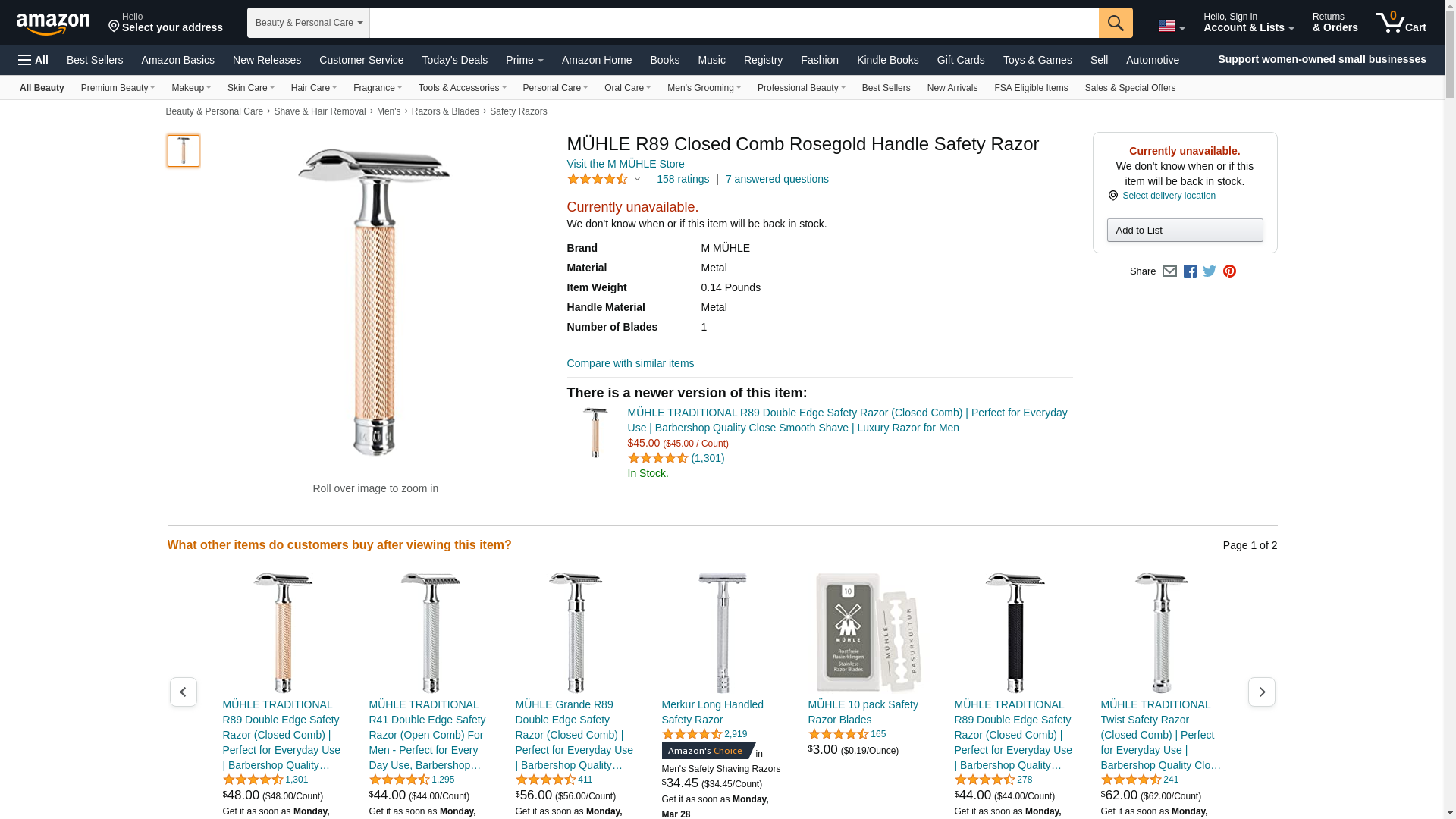Open Today's Deals in navigation bar
This screenshot has width=1456, height=819.
pyautogui.click(x=454, y=60)
